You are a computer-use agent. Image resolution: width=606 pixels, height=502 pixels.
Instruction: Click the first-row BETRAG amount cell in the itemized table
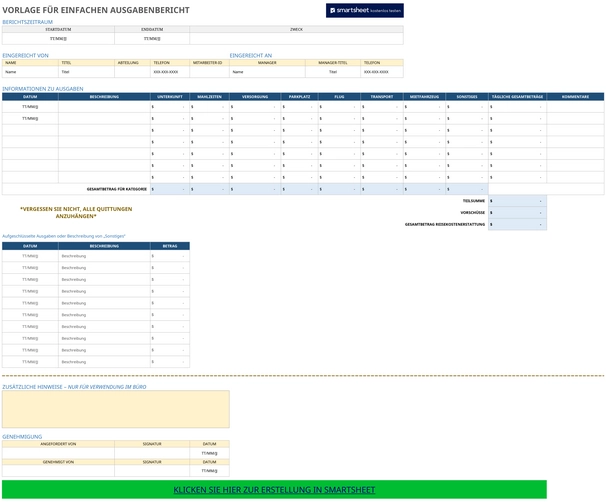pos(170,256)
